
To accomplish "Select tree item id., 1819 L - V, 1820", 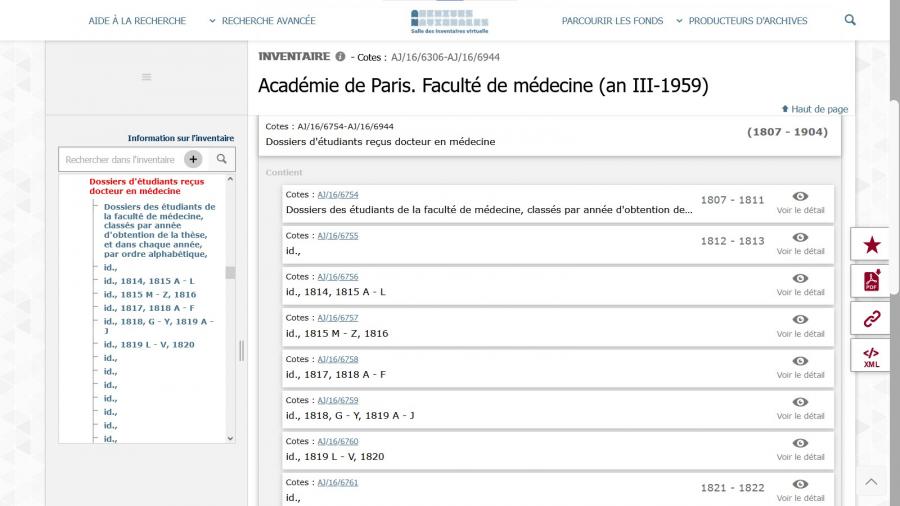I will point(149,345).
